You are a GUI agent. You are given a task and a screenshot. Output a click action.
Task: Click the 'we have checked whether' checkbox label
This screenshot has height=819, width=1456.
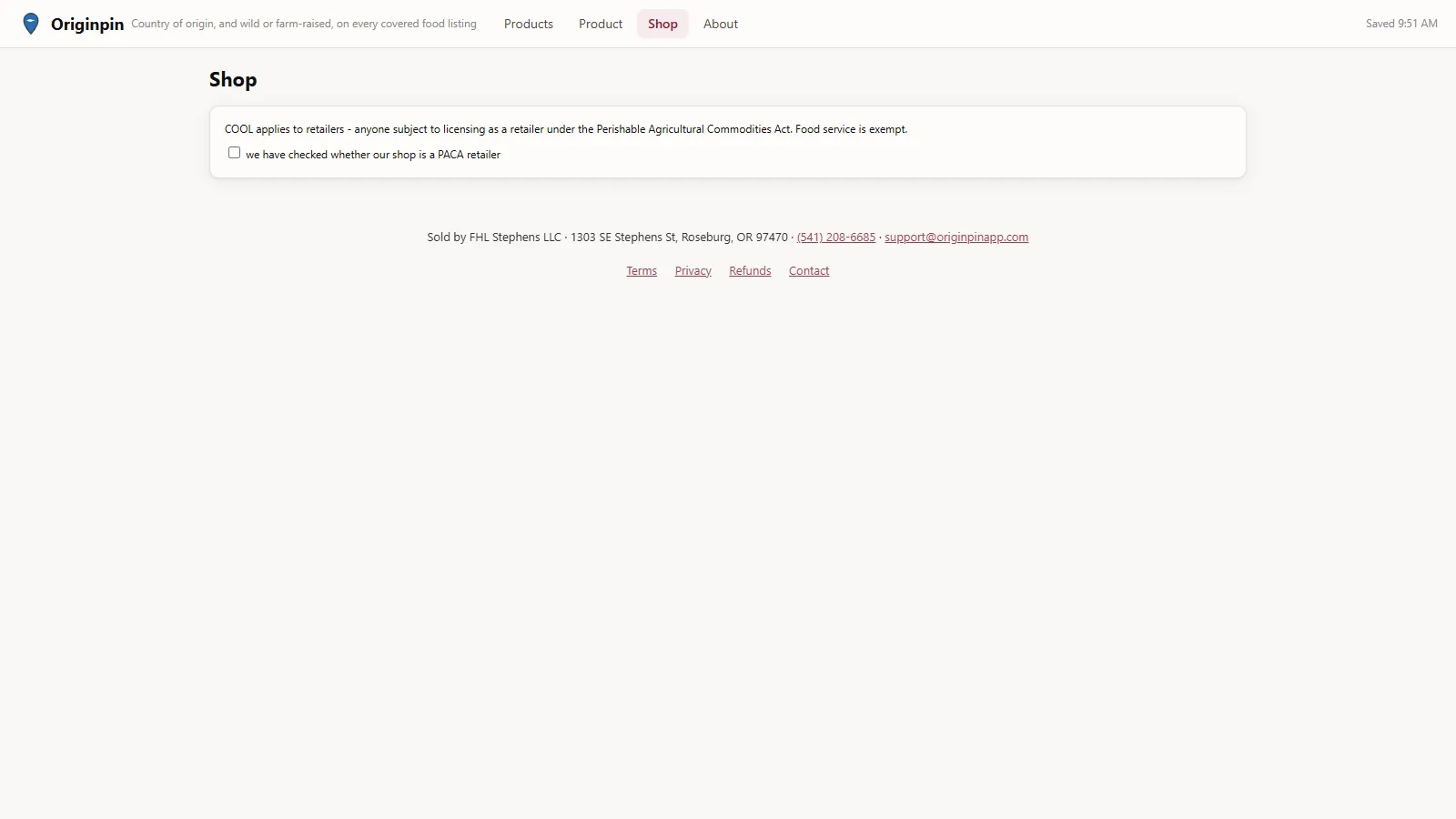click(373, 155)
